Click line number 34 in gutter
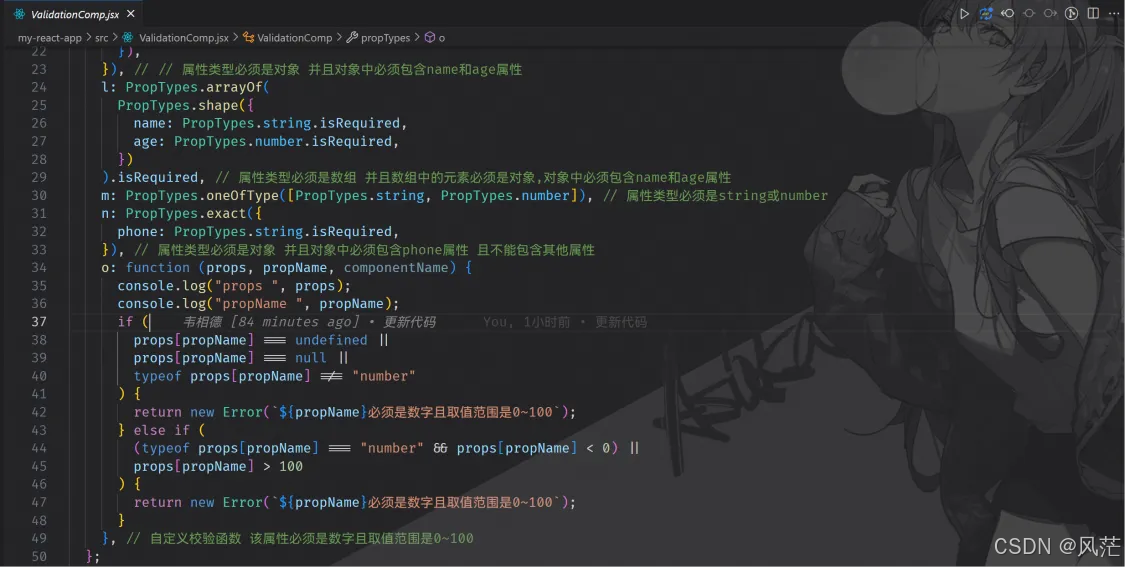Image resolution: width=1125 pixels, height=567 pixels. point(39,268)
